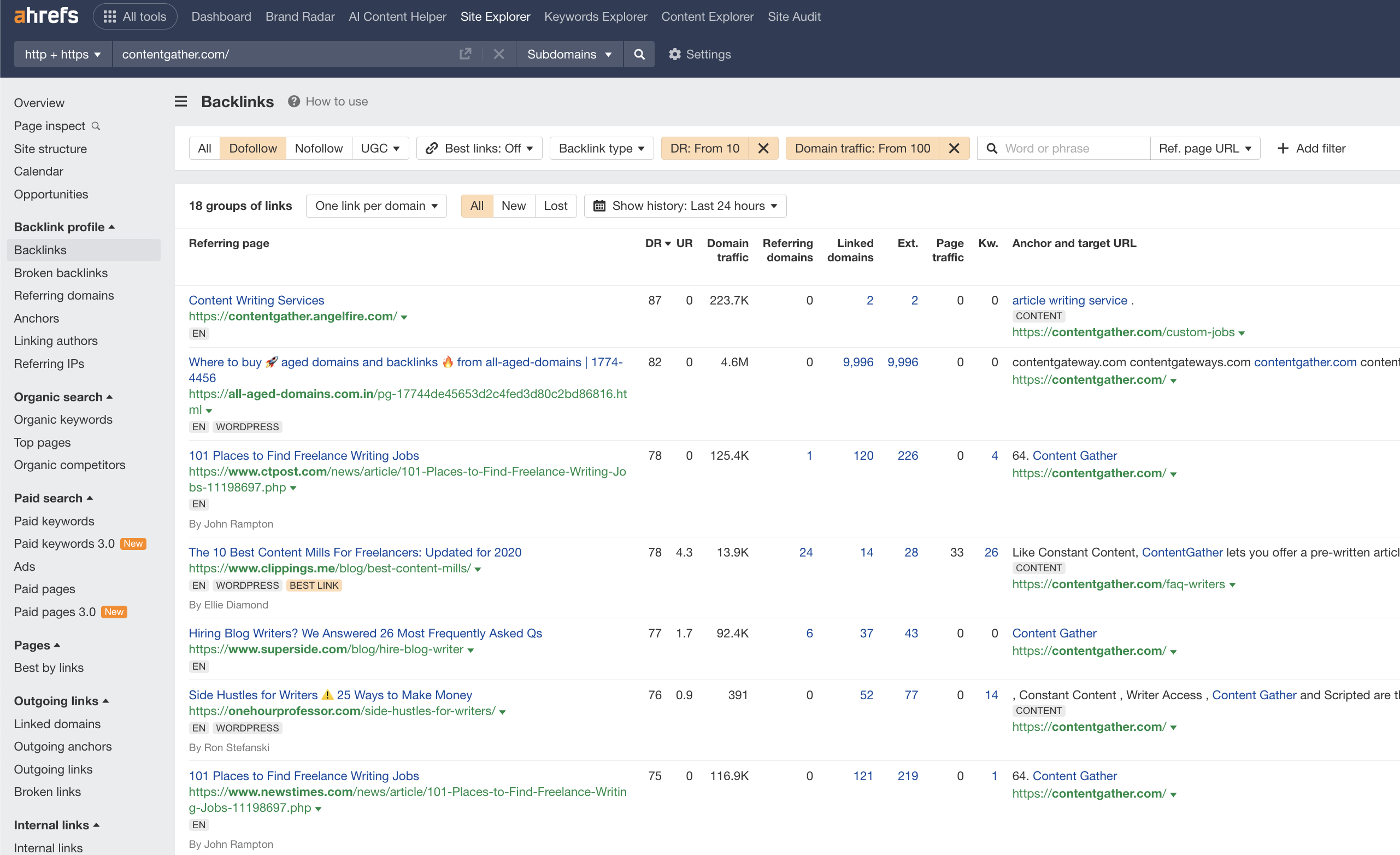Select the All link-type filter
The height and width of the screenshot is (855, 1400).
coord(204,148)
